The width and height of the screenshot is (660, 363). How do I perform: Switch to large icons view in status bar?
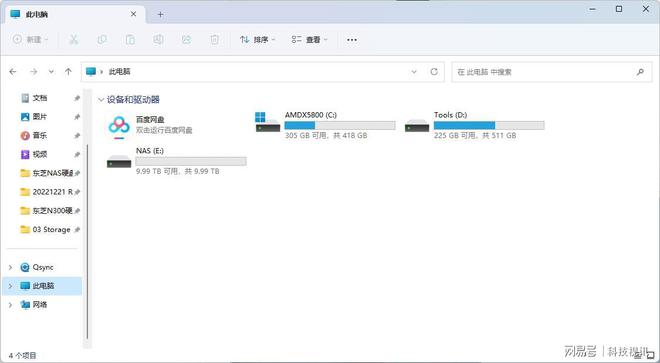point(650,355)
